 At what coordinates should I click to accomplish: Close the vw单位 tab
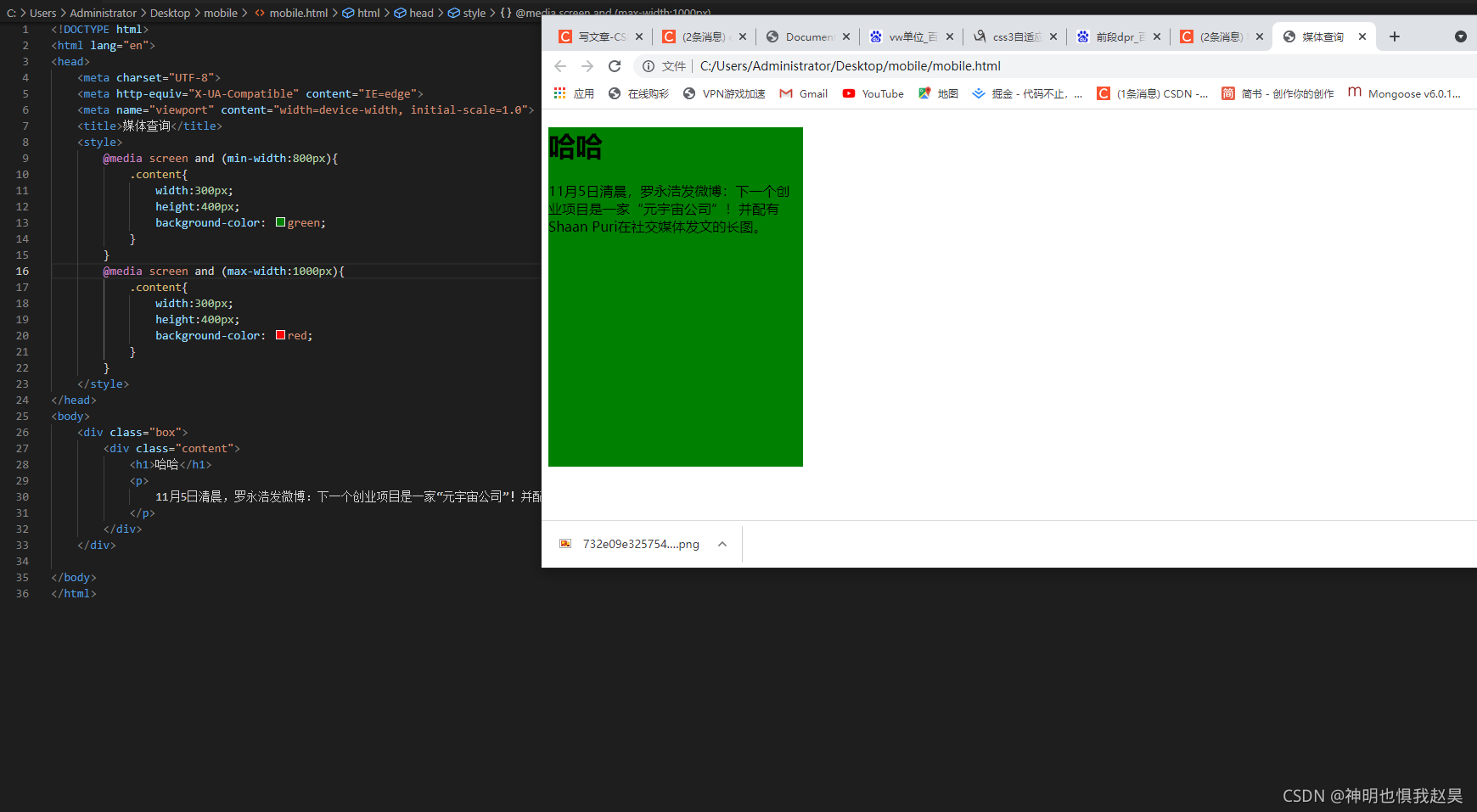950,36
